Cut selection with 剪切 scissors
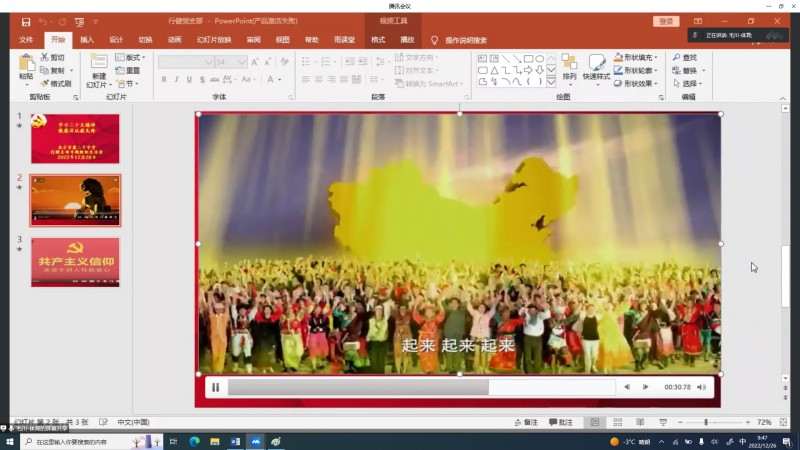Viewport: 800px width, 450px height. coord(53,57)
